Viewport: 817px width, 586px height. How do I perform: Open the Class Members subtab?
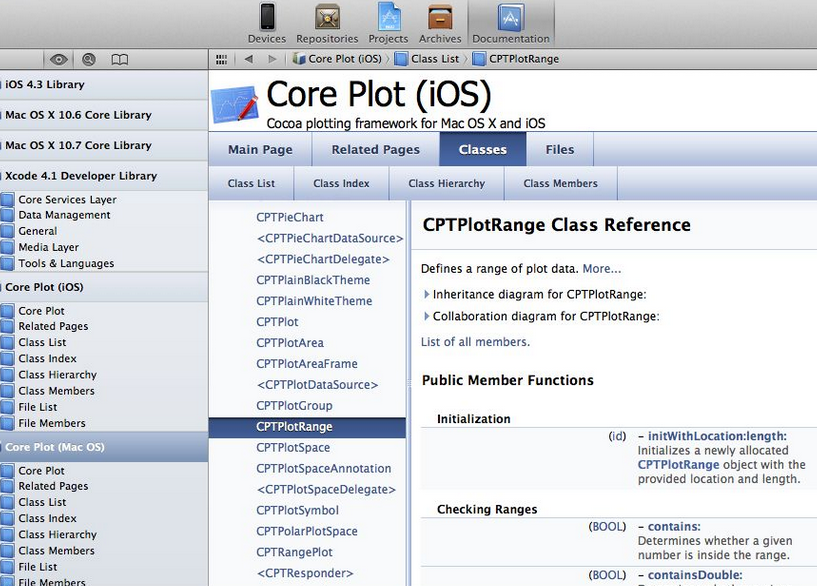(561, 183)
